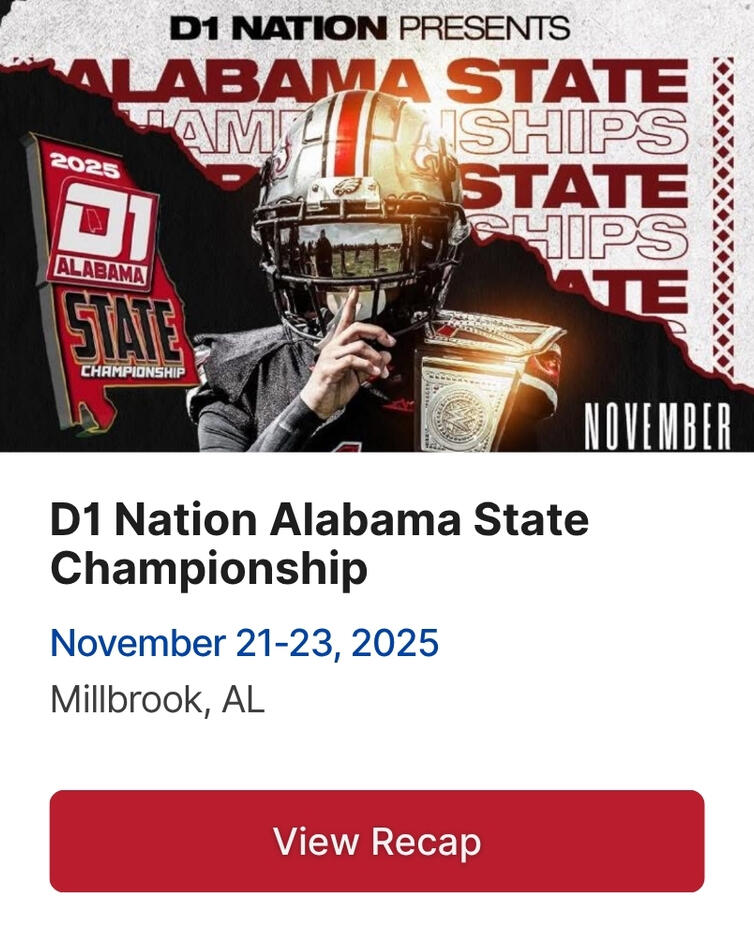Tap the 2025 label on state logo
The image size is (754, 941).
click(85, 166)
